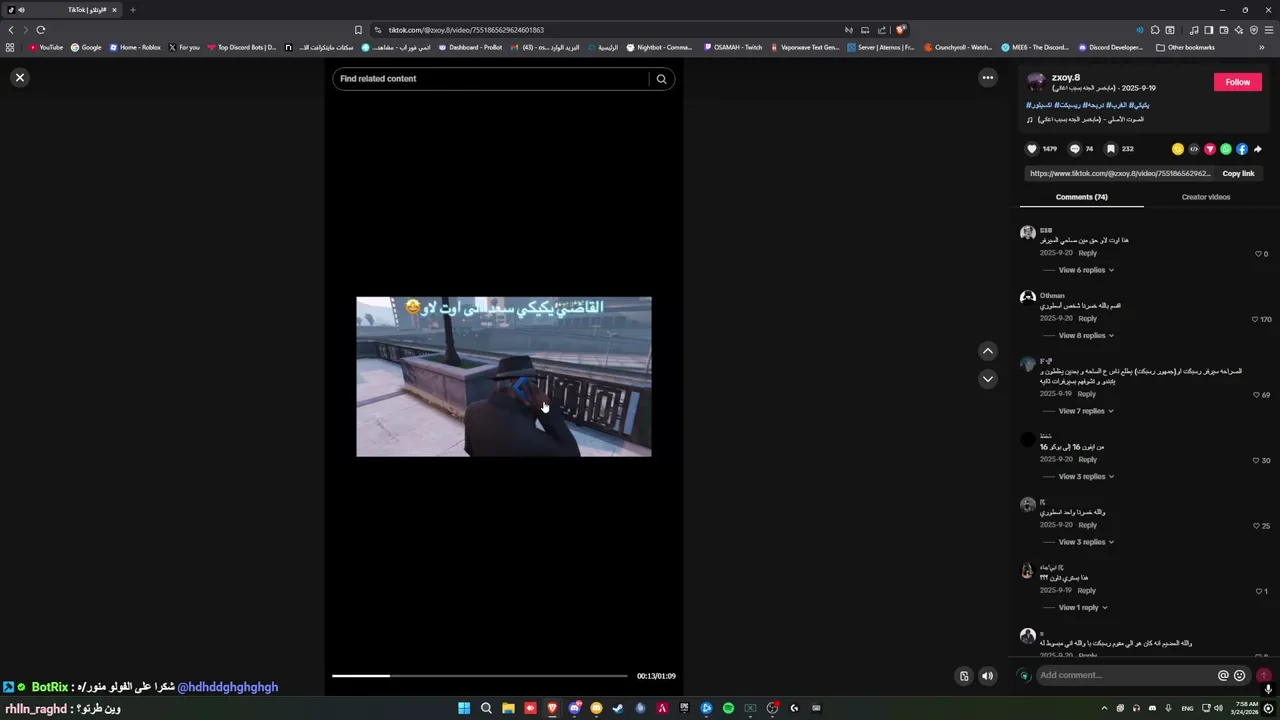Like the video with the heart icon
Image resolution: width=1280 pixels, height=720 pixels.
pos(1032,149)
